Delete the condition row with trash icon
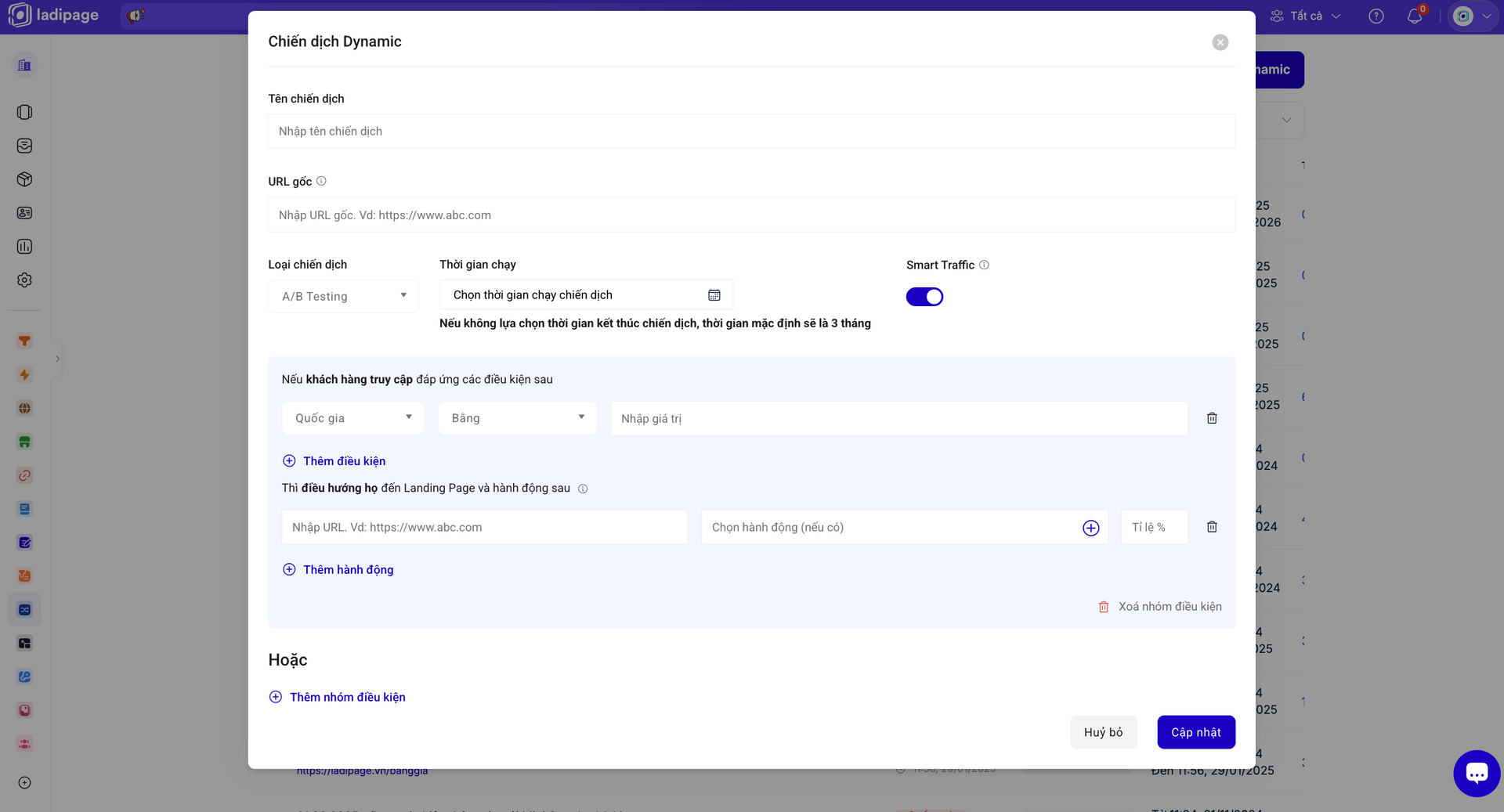The image size is (1504, 812). (1212, 418)
